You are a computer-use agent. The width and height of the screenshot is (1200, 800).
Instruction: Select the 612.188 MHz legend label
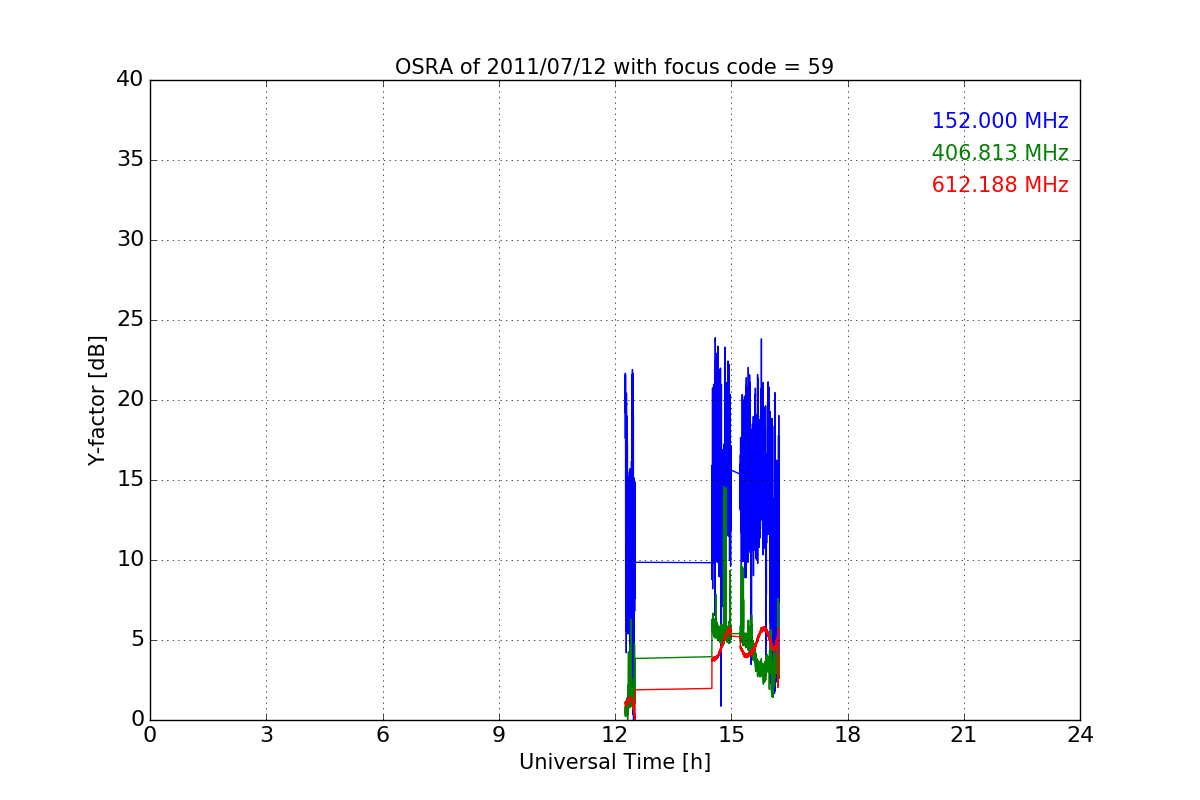coord(1000,185)
